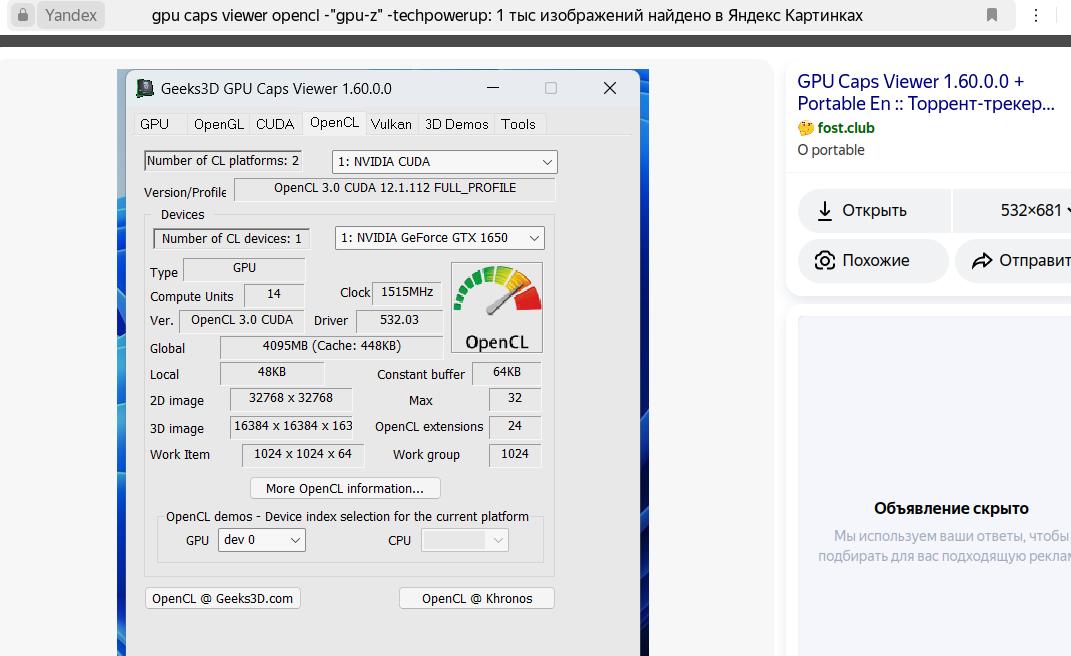Viewport: 1071px width, 656px height.
Task: Click the Work Item 1024 x 1024 x 64 field
Action: (303, 454)
